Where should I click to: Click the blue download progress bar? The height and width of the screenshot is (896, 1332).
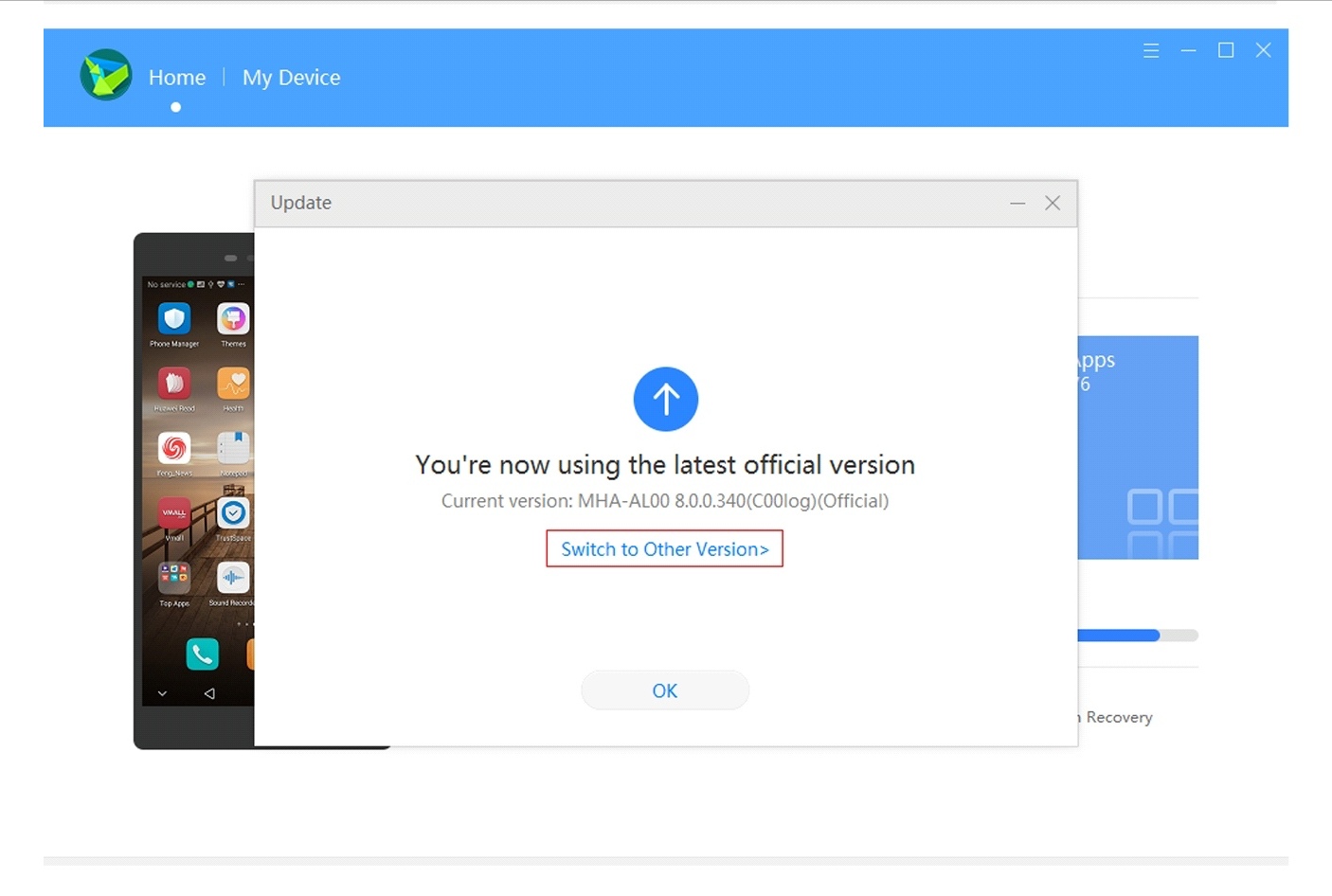click(x=1118, y=635)
